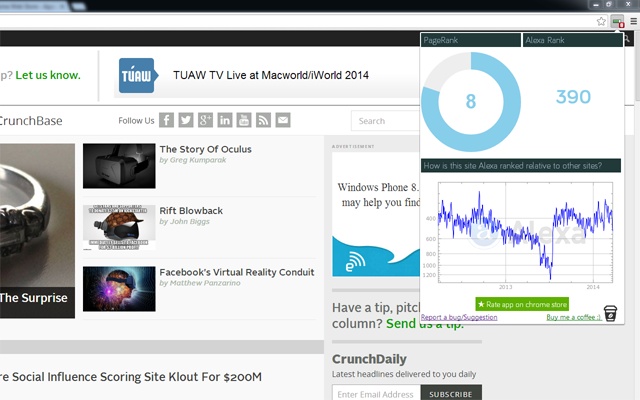This screenshot has height=400, width=640.
Task: Click the CrunchBase navigation link
Action: pyautogui.click(x=31, y=121)
